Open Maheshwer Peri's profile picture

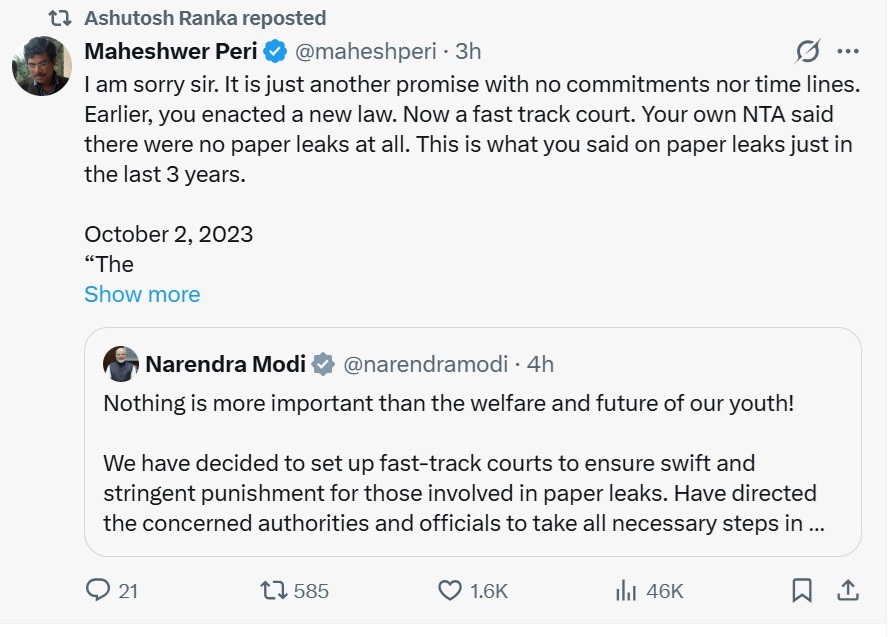pyautogui.click(x=42, y=66)
